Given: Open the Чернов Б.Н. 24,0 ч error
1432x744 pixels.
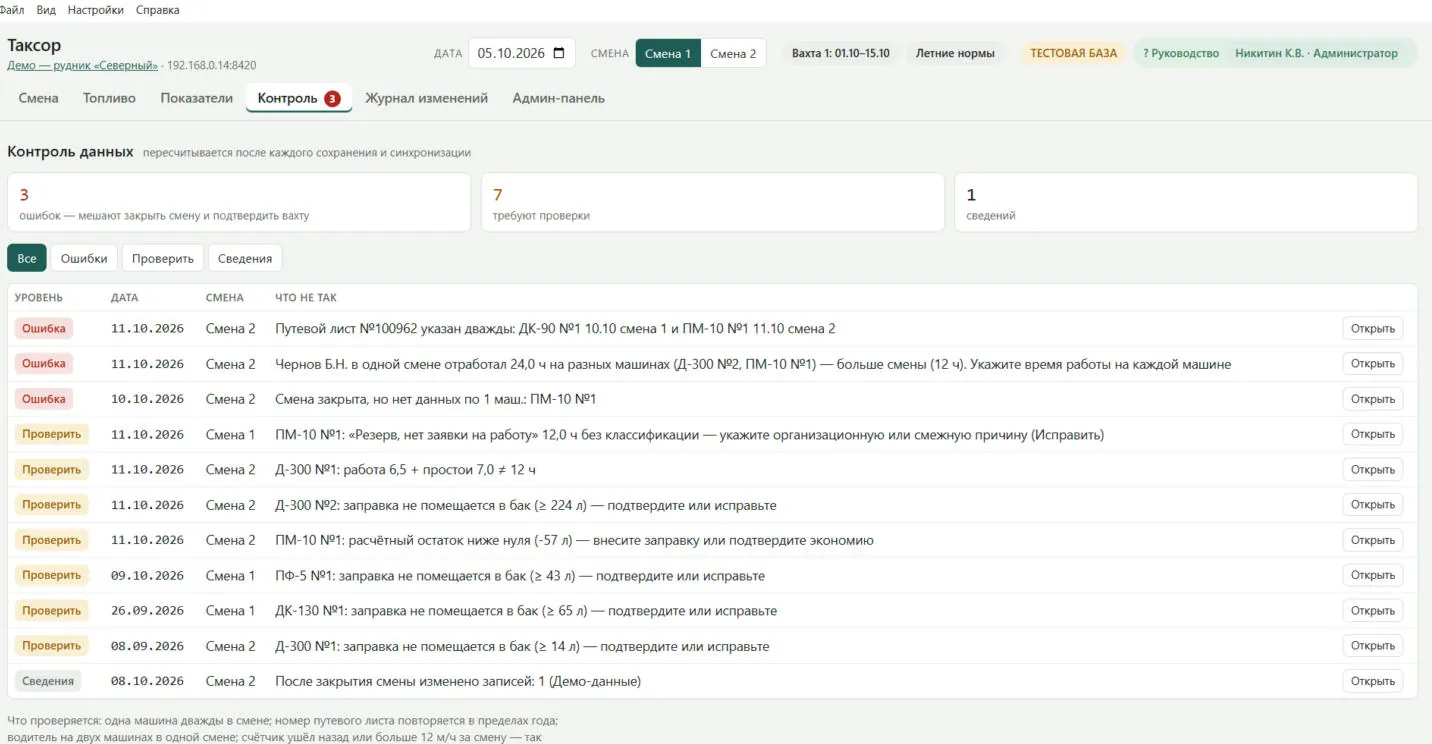Looking at the screenshot, I should 1373,364.
